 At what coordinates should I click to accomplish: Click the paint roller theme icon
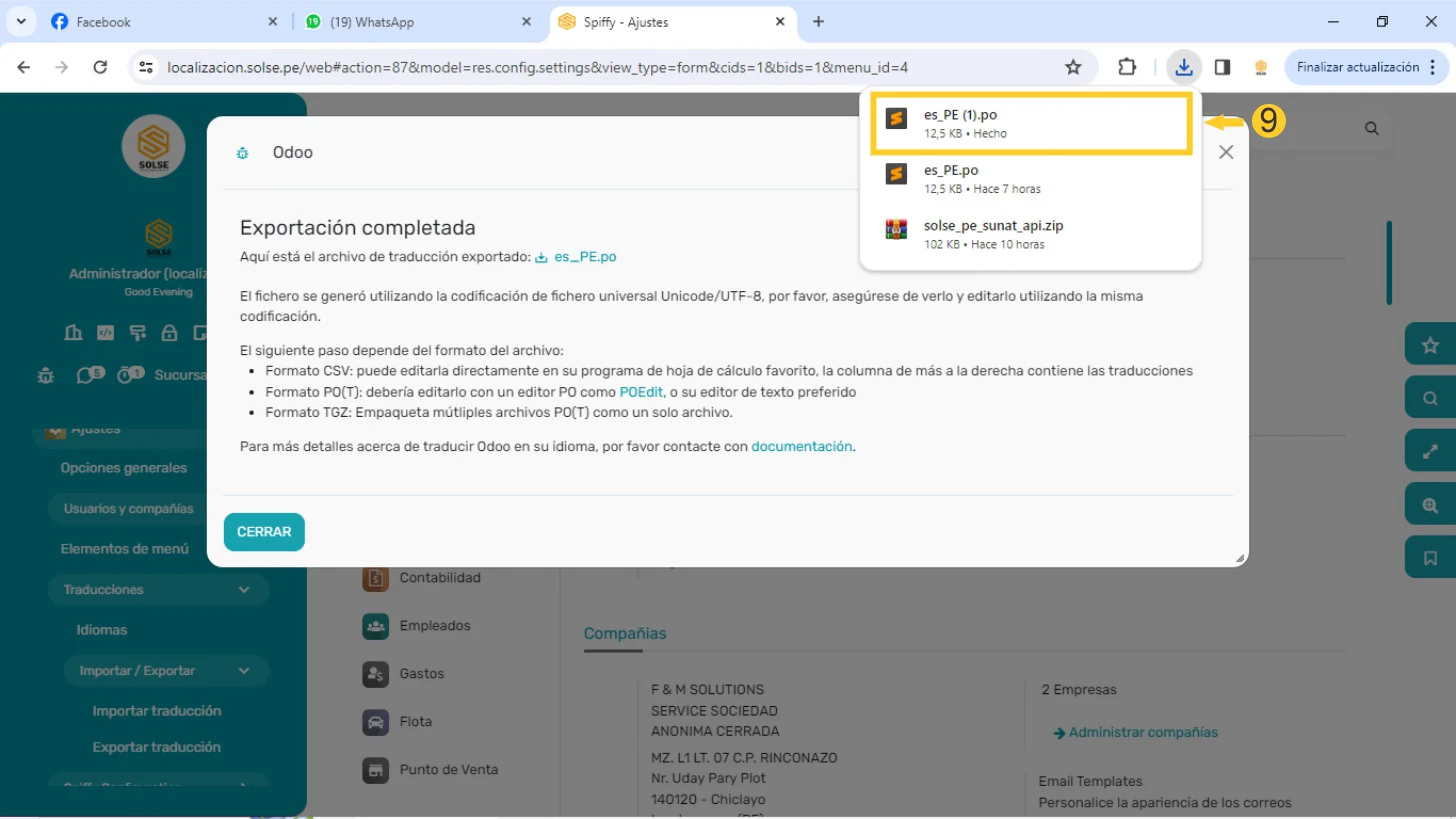coord(137,333)
